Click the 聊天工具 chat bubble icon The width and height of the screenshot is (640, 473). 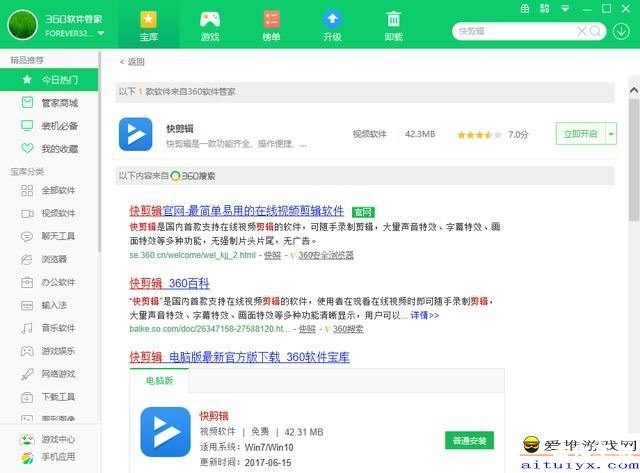point(27,236)
